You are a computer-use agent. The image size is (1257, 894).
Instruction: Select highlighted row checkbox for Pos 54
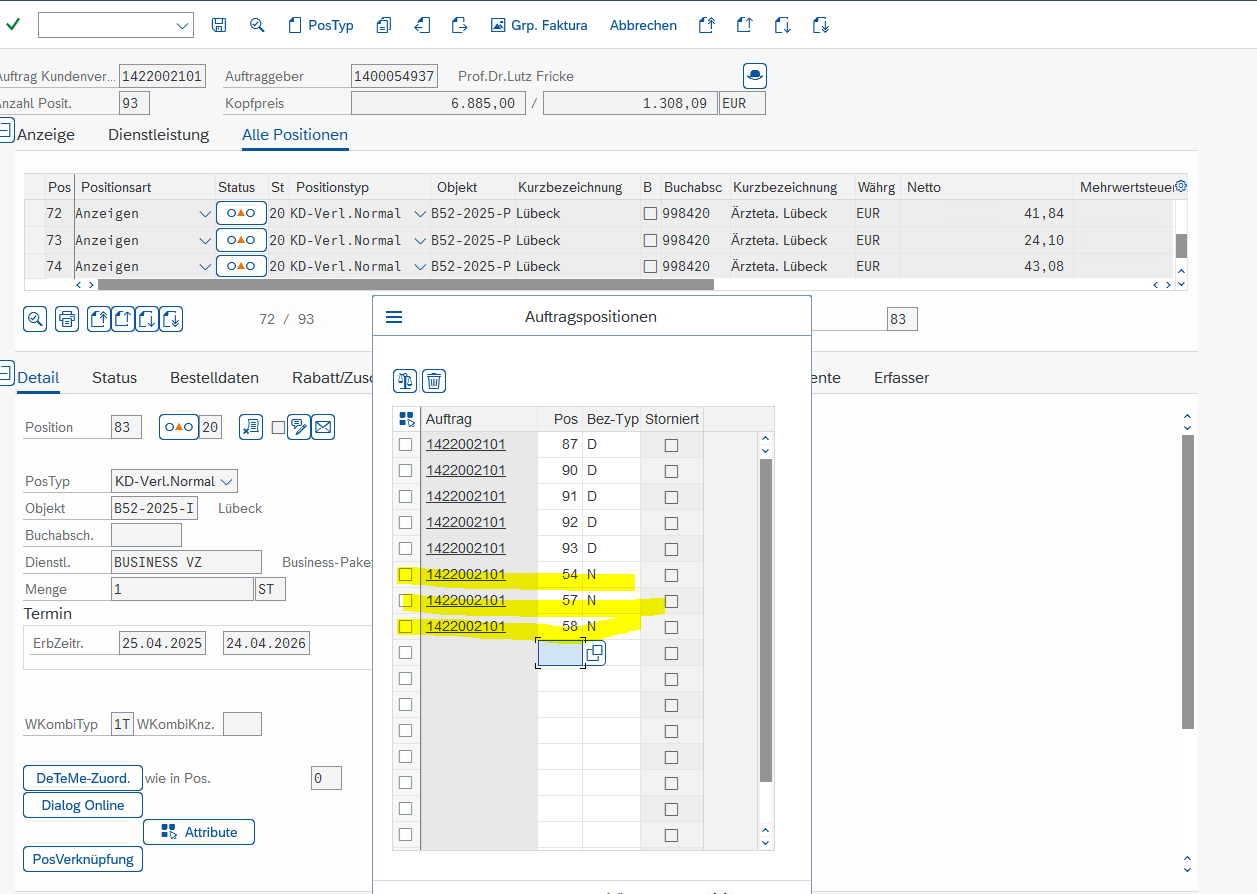(x=405, y=575)
